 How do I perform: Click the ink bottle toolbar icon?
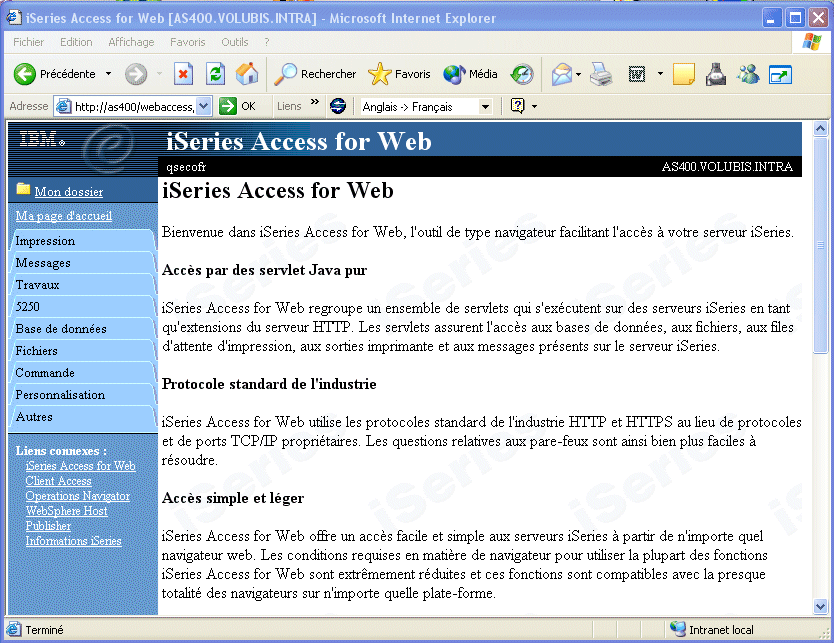pos(716,74)
